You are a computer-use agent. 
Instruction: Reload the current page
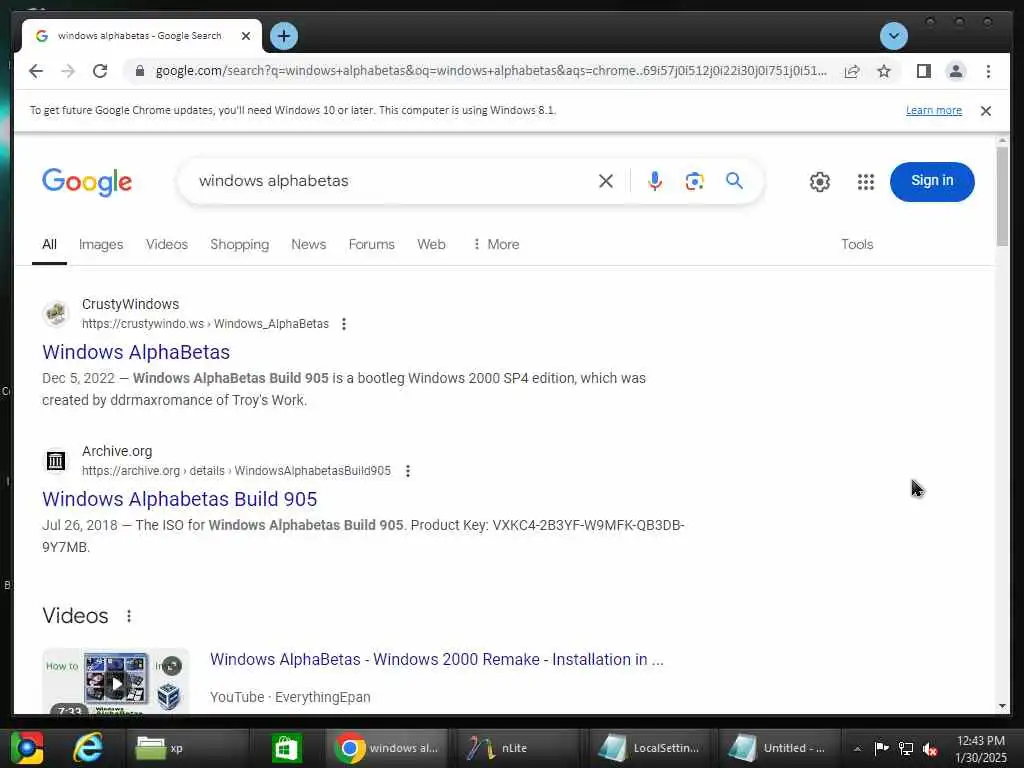point(100,71)
